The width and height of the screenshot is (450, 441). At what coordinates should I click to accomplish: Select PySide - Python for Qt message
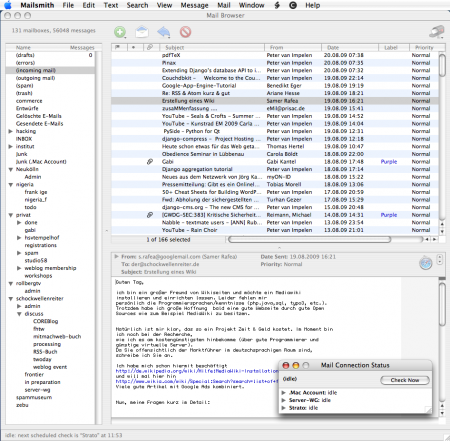point(275,131)
